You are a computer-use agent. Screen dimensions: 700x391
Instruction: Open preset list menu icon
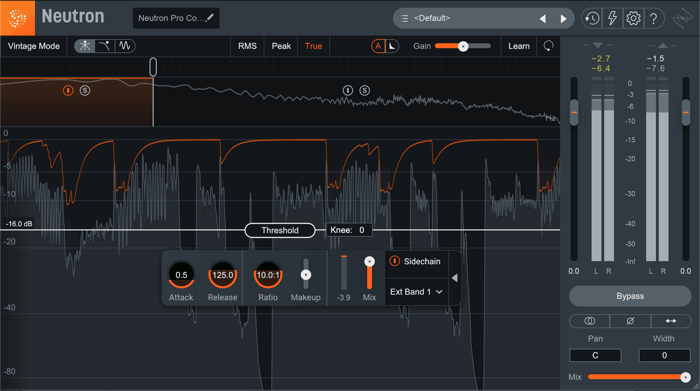(x=404, y=18)
